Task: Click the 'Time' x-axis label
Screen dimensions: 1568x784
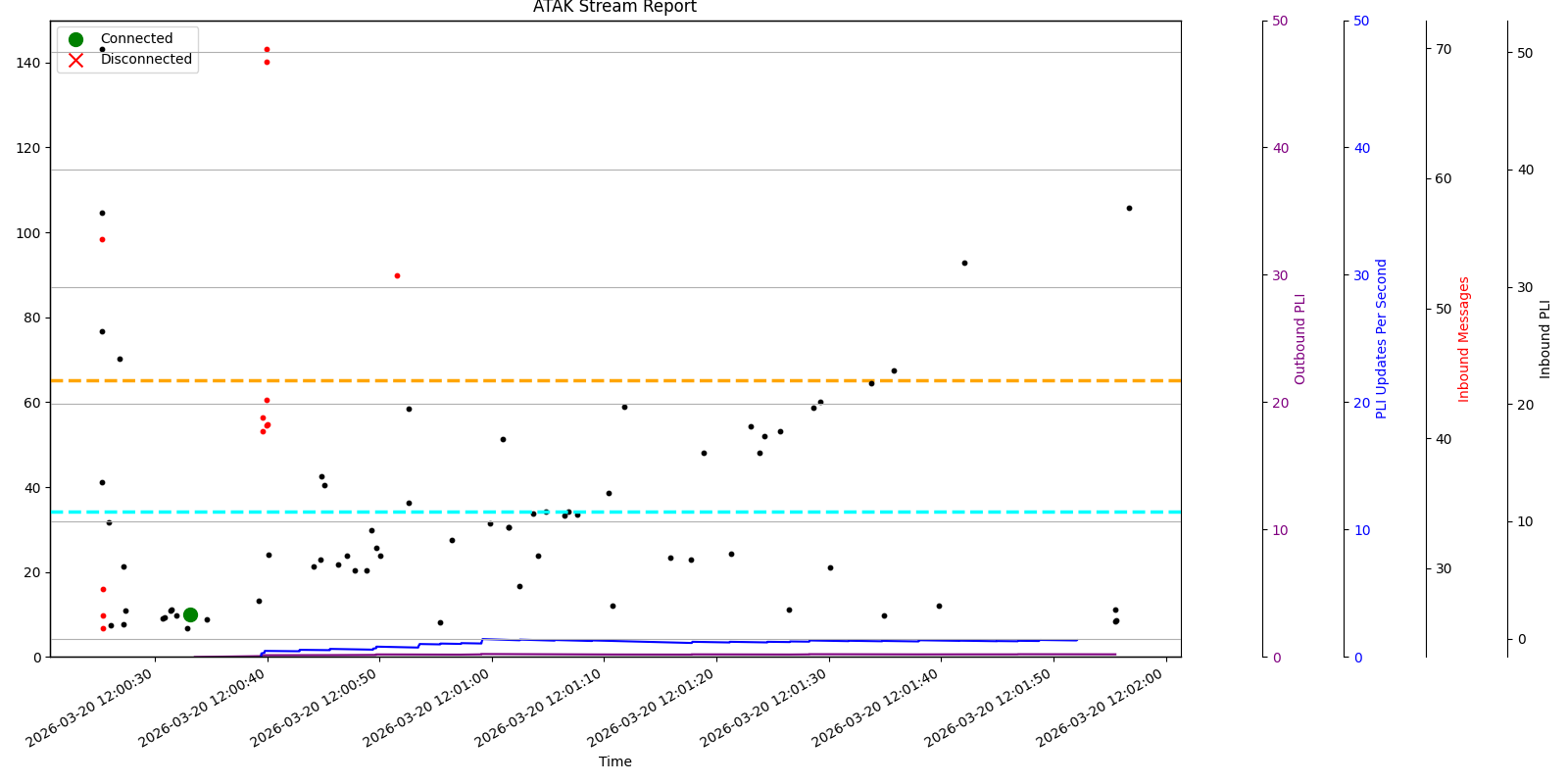Action: [x=614, y=761]
